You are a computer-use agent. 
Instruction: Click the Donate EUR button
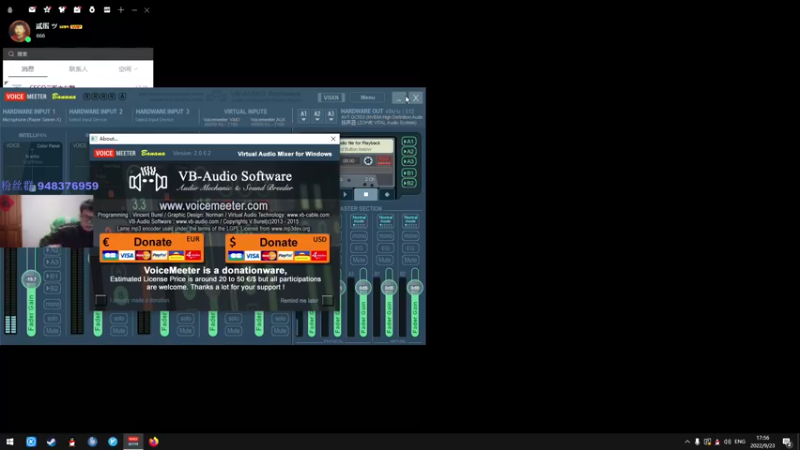click(152, 248)
